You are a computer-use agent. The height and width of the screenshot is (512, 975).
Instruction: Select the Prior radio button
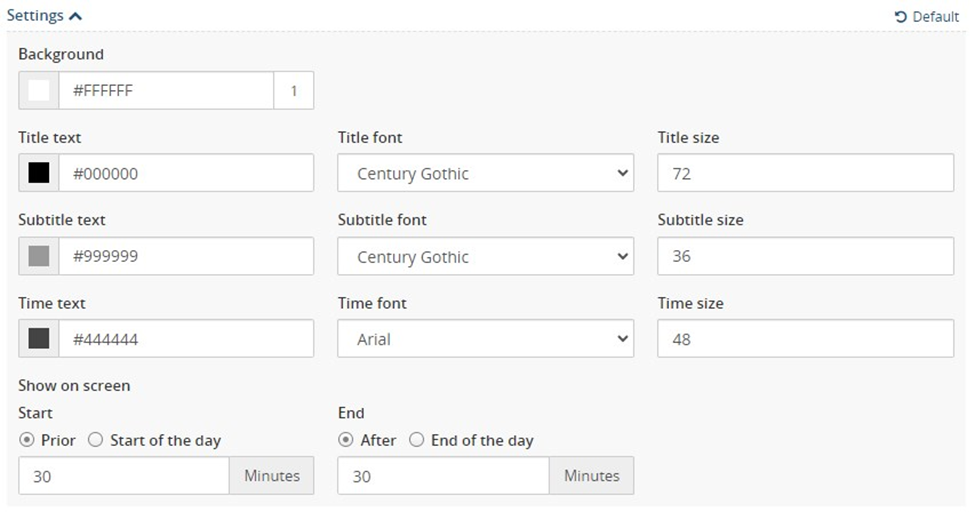pos(27,440)
